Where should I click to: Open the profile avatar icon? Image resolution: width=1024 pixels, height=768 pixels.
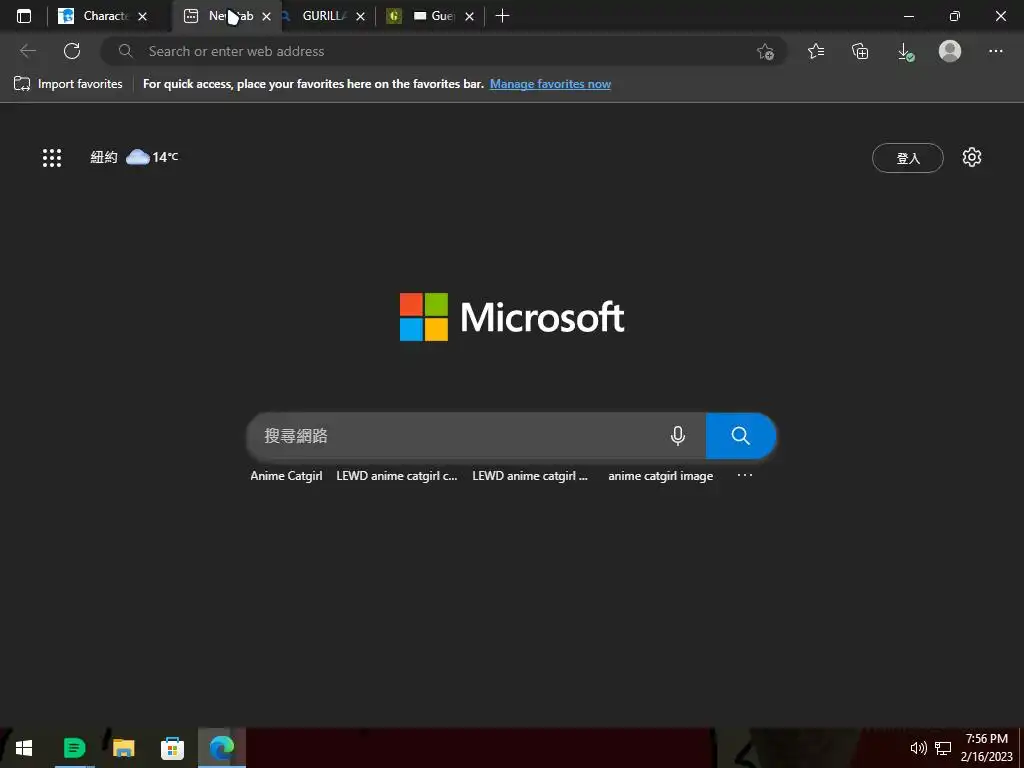tap(950, 51)
